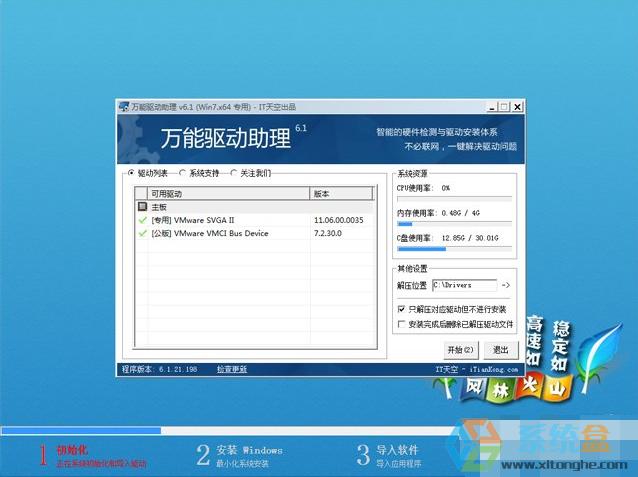Click the 主板 category row label

tap(159, 207)
